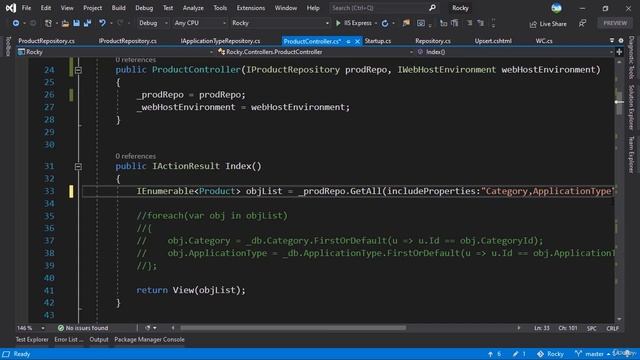Open the Output panel tab
The image size is (640, 360).
pos(99,340)
